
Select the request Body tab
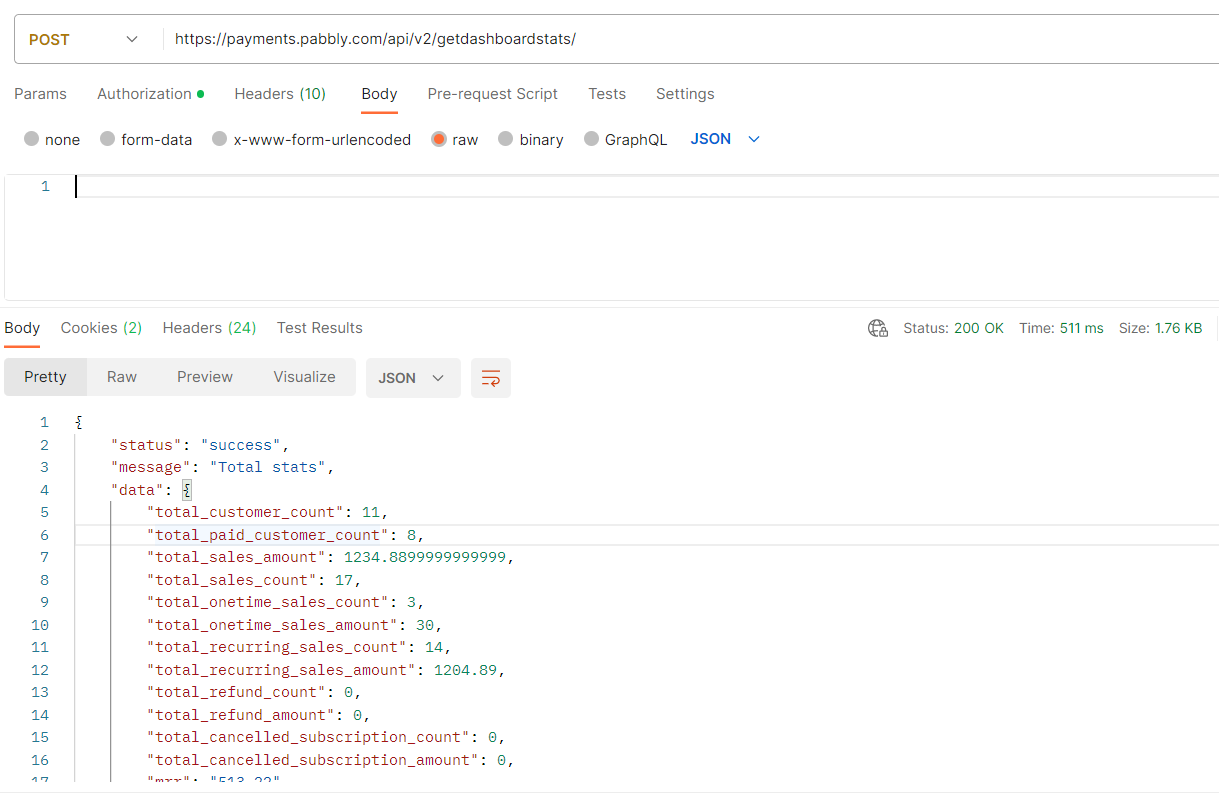coord(379,94)
